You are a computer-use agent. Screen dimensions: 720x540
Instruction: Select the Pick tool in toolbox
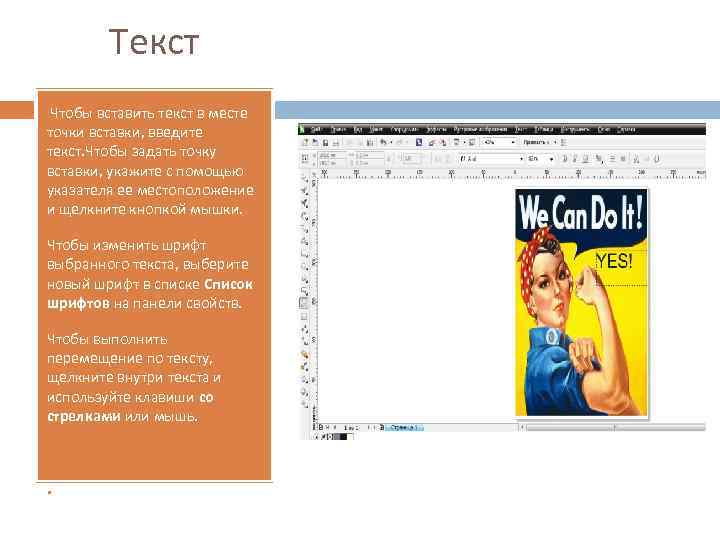(304, 179)
